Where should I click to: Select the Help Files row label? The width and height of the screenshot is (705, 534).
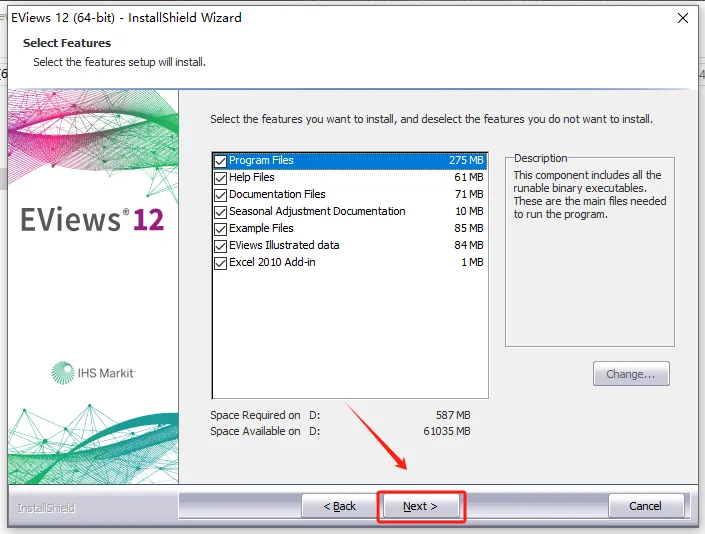click(252, 177)
